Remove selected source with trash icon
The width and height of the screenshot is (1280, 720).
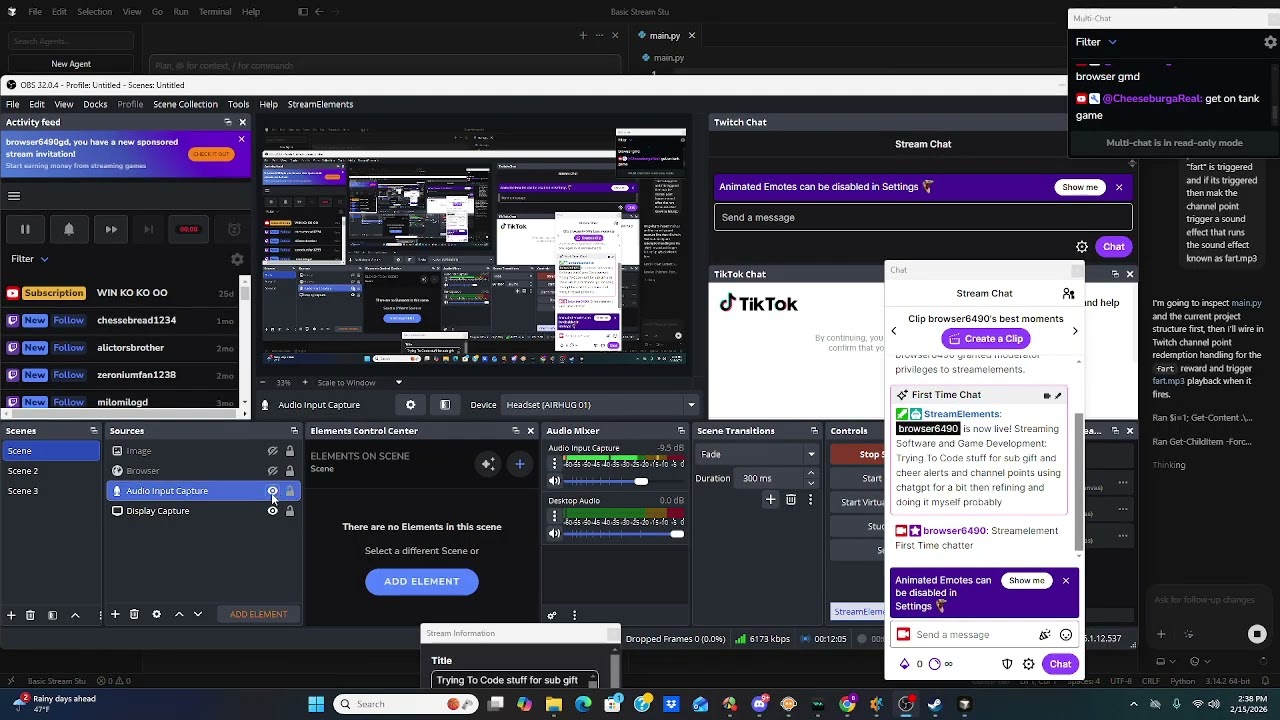click(x=134, y=614)
